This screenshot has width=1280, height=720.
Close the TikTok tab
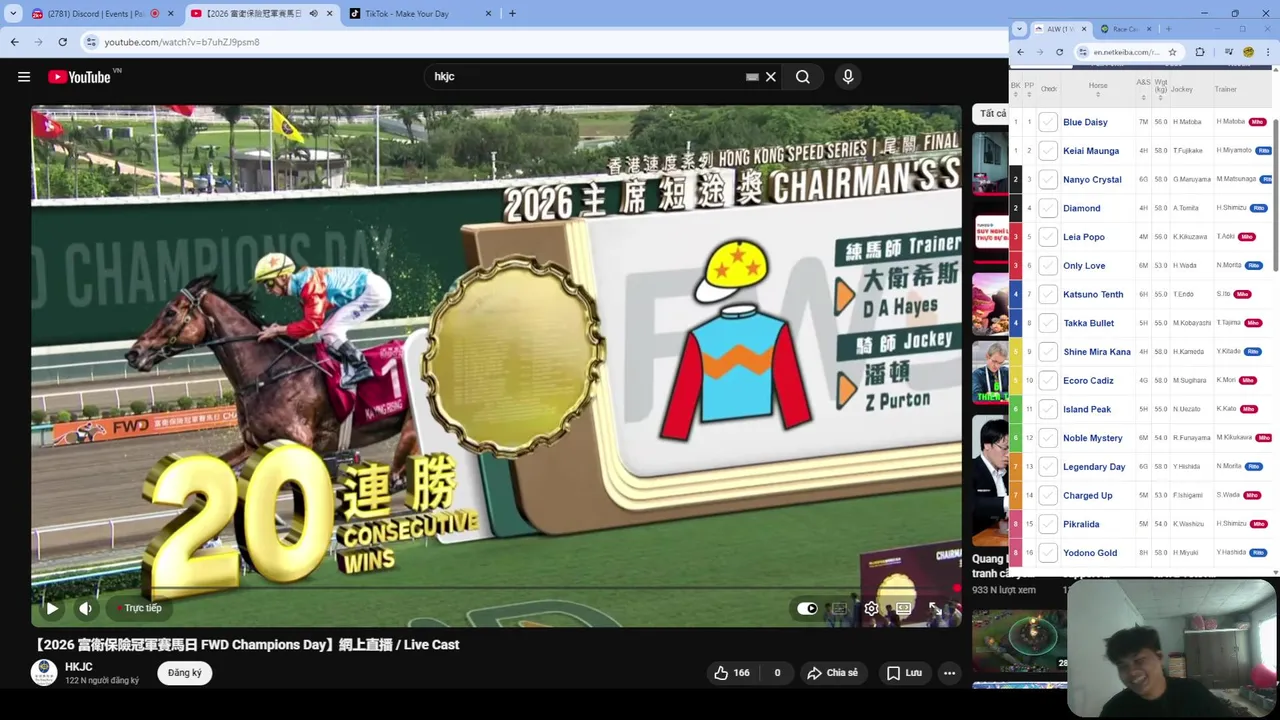pyautogui.click(x=488, y=14)
